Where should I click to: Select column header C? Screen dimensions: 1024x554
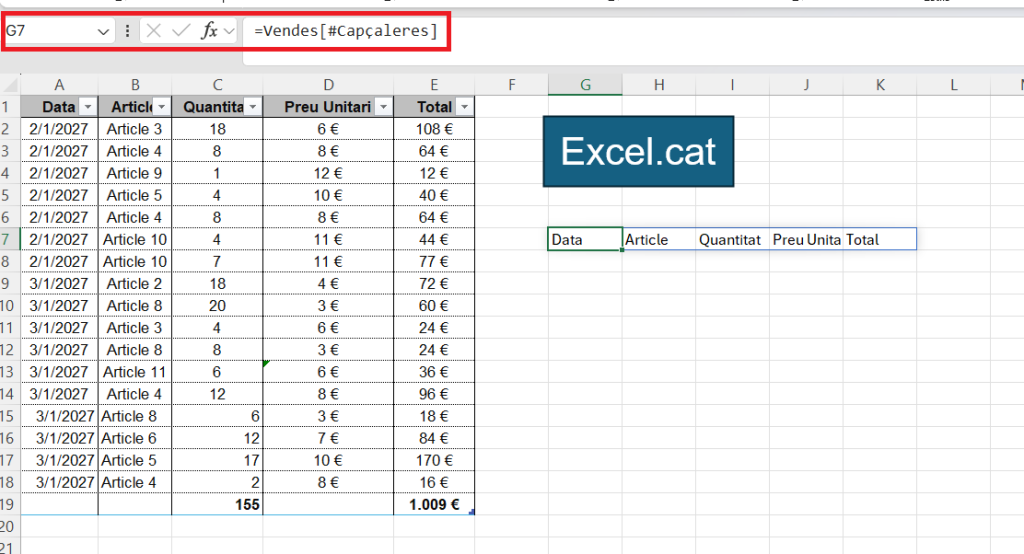click(x=217, y=85)
